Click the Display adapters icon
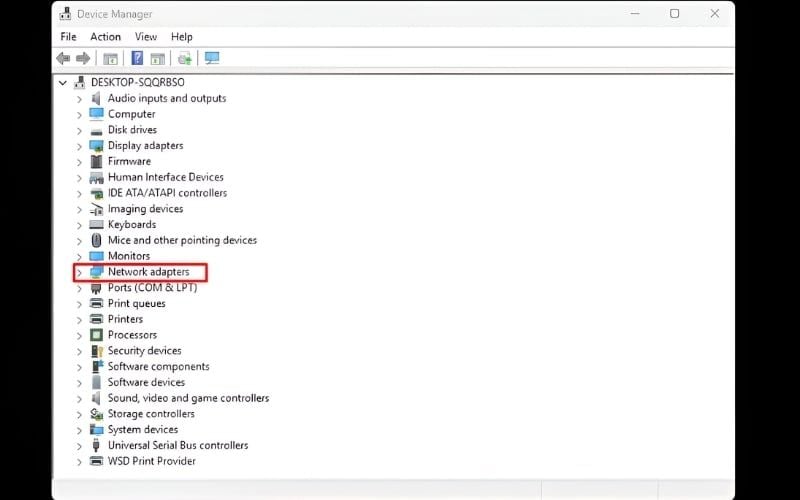The image size is (800, 500). tap(96, 145)
